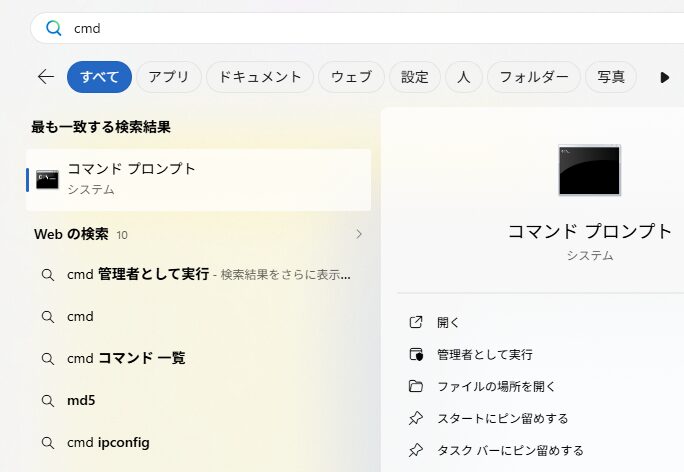Show more filters with the right arrow
The height and width of the screenshot is (472, 684).
pos(665,77)
